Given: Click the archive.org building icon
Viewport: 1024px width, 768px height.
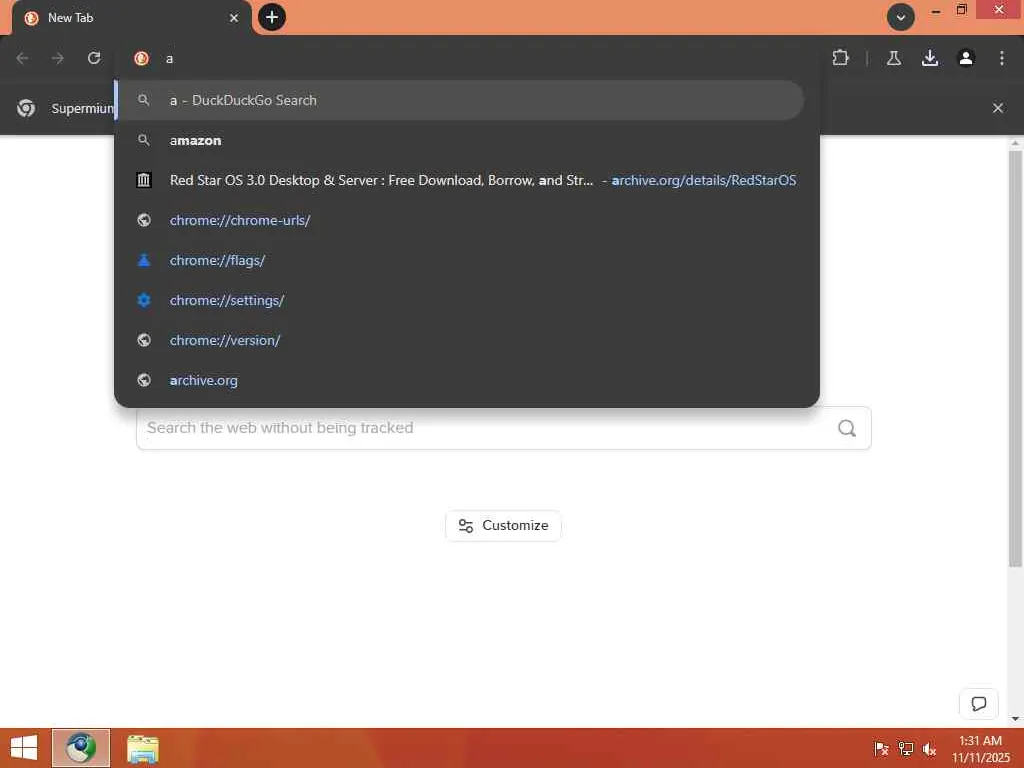Looking at the screenshot, I should click(x=144, y=180).
